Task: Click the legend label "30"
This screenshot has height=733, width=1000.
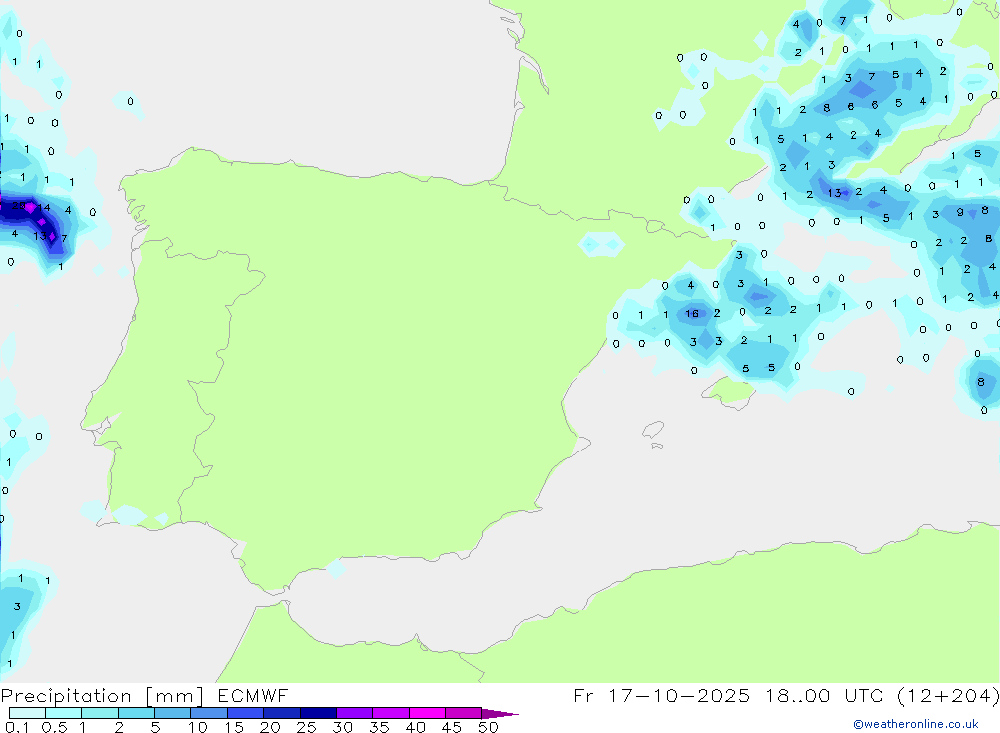Action: pyautogui.click(x=342, y=727)
